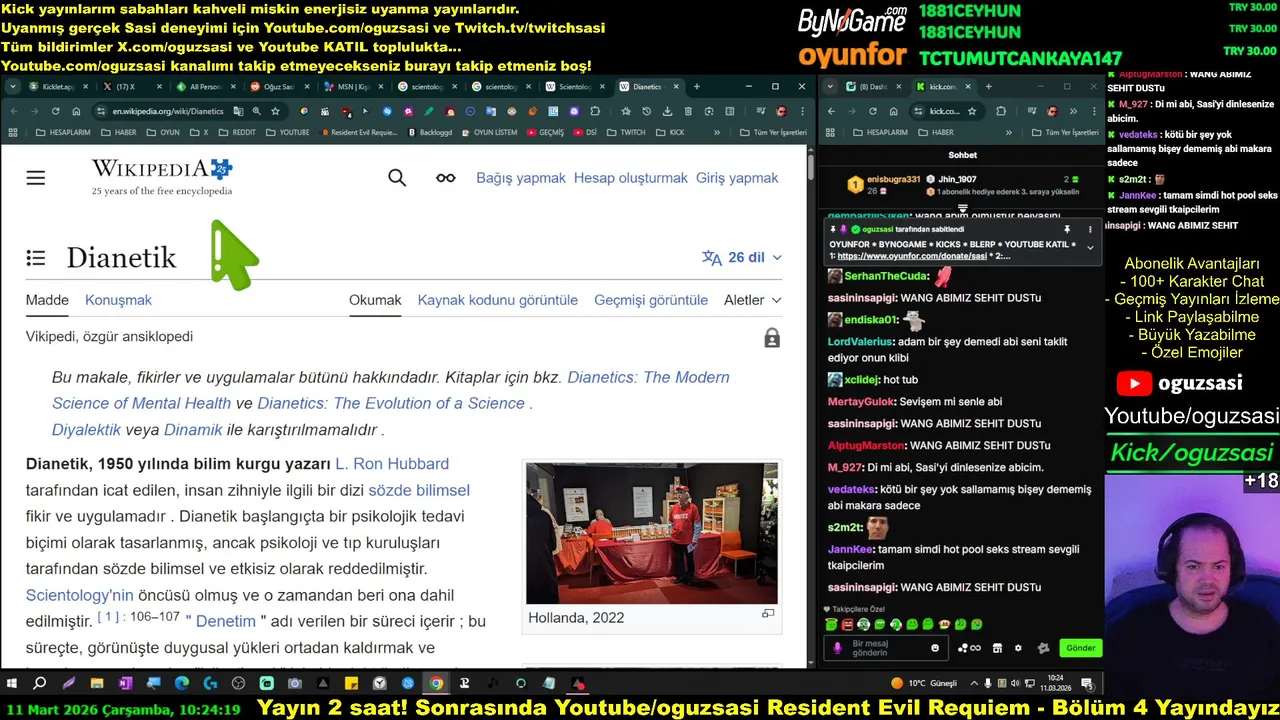The width and height of the screenshot is (1280, 720).
Task: Bookmark the Dianetics page with the star
Action: point(275,111)
